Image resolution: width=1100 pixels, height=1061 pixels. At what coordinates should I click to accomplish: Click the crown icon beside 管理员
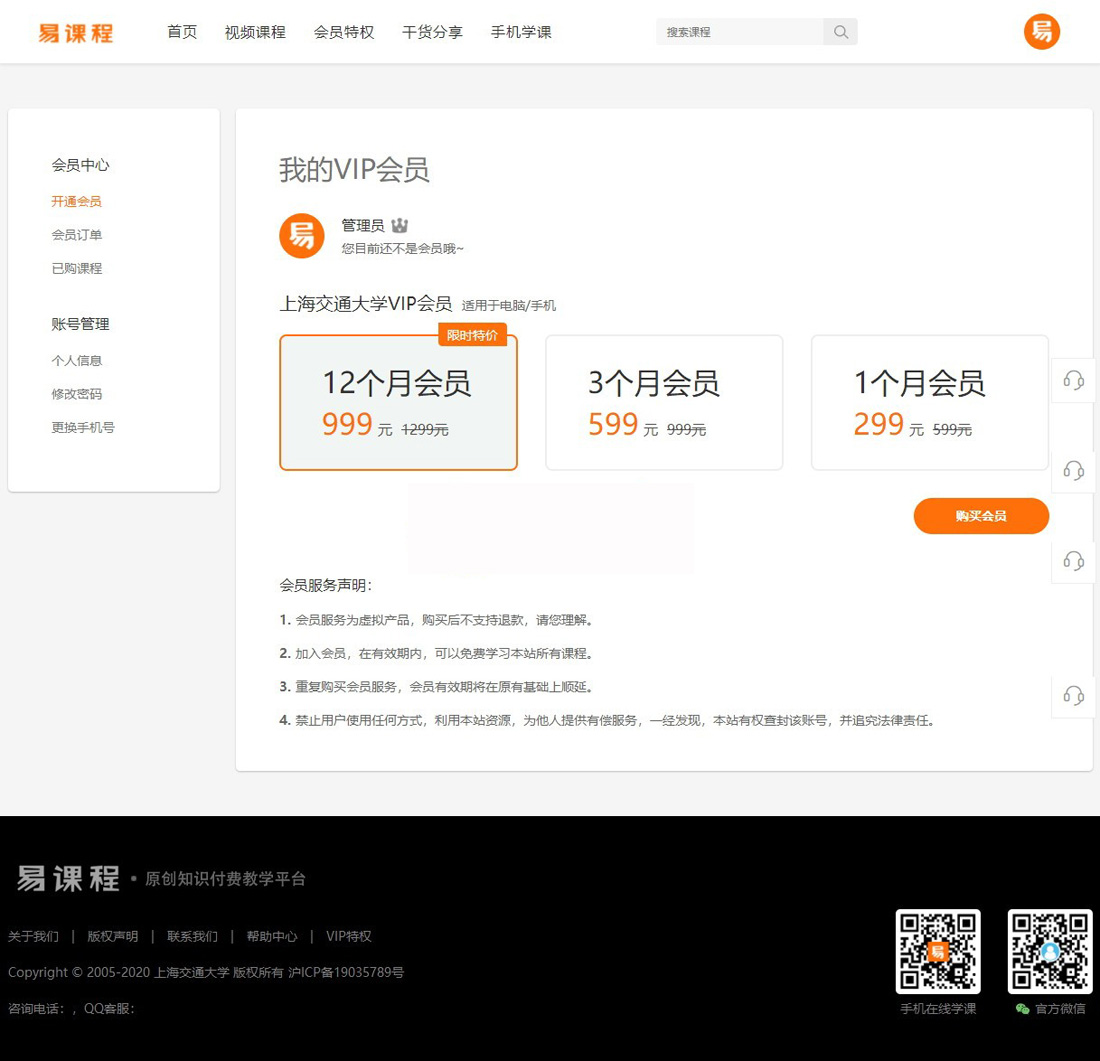pyautogui.click(x=400, y=226)
